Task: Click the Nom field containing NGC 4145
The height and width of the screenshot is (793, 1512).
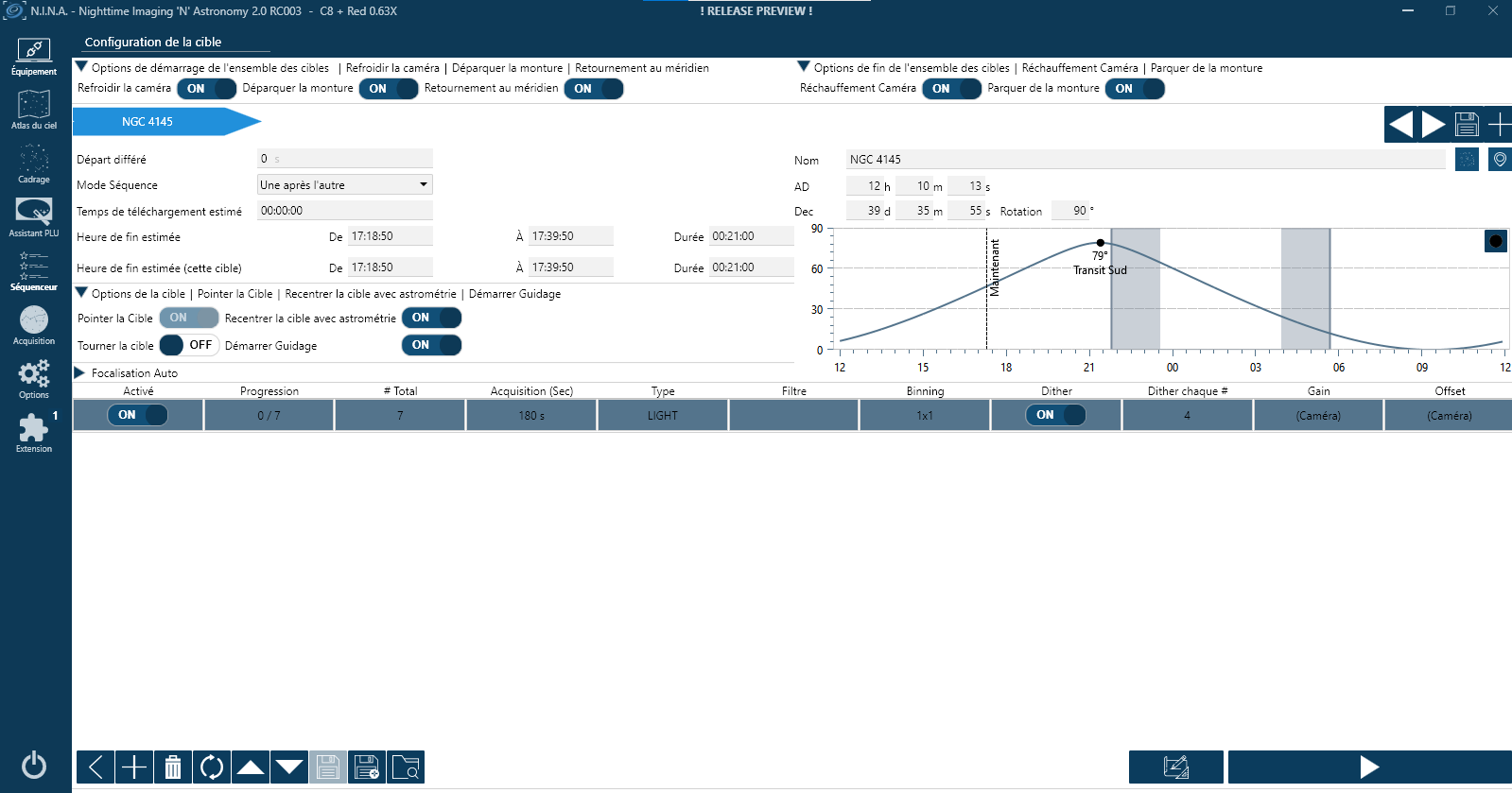Action: (1145, 160)
